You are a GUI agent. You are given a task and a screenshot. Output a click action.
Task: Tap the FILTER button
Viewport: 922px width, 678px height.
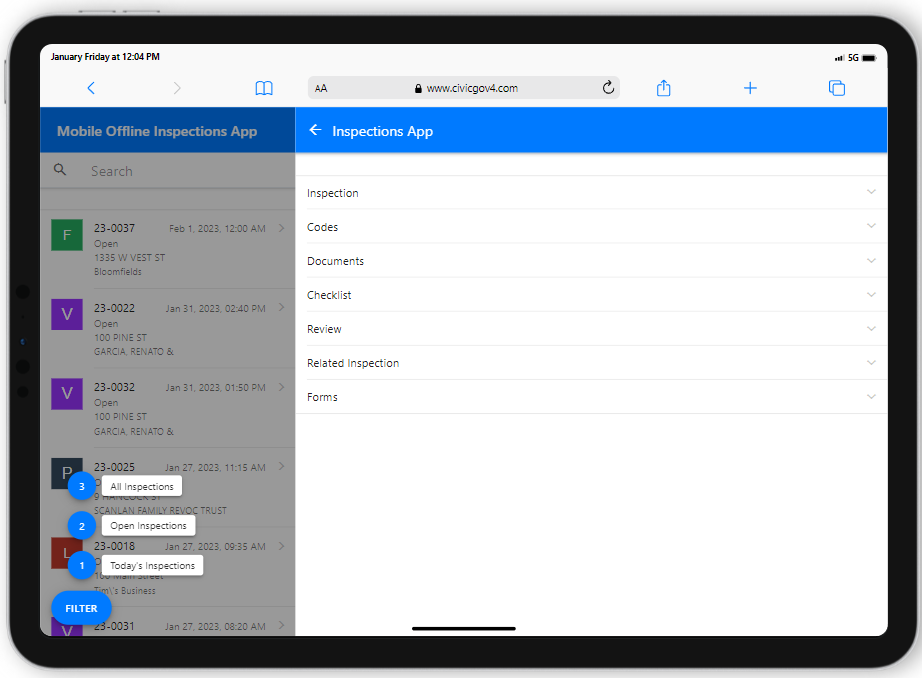pos(80,608)
